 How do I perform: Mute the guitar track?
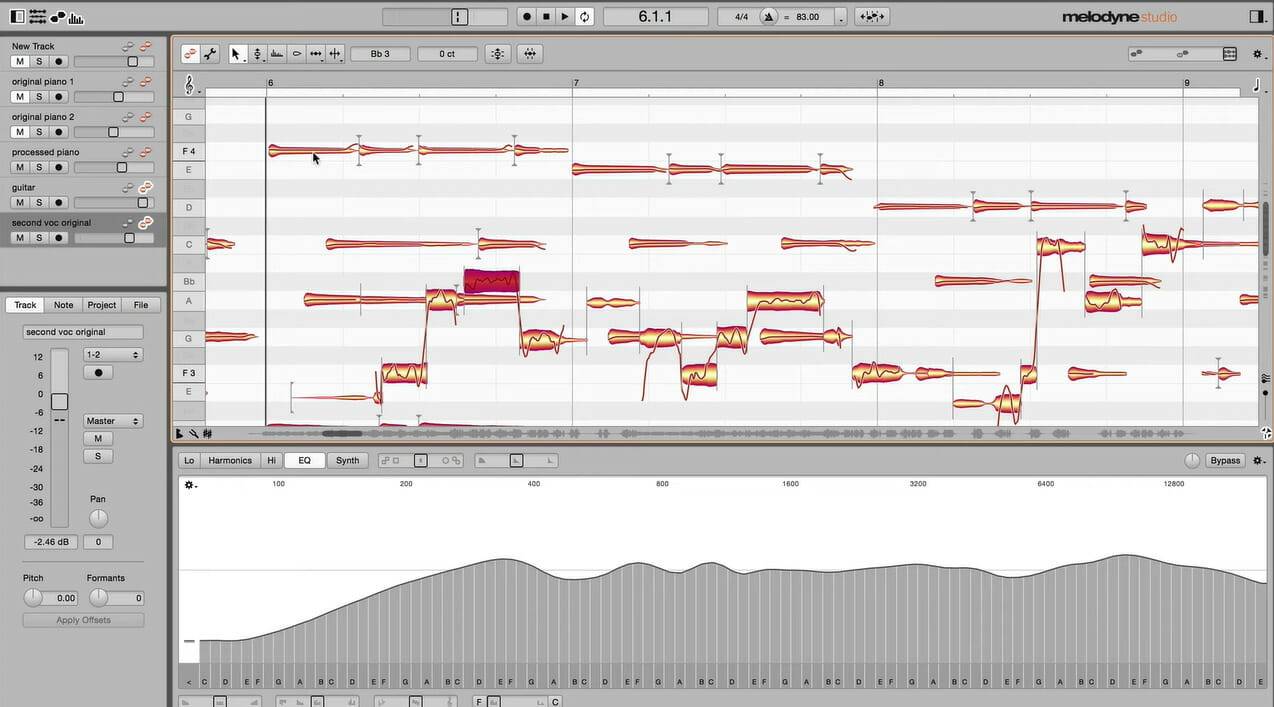18,202
